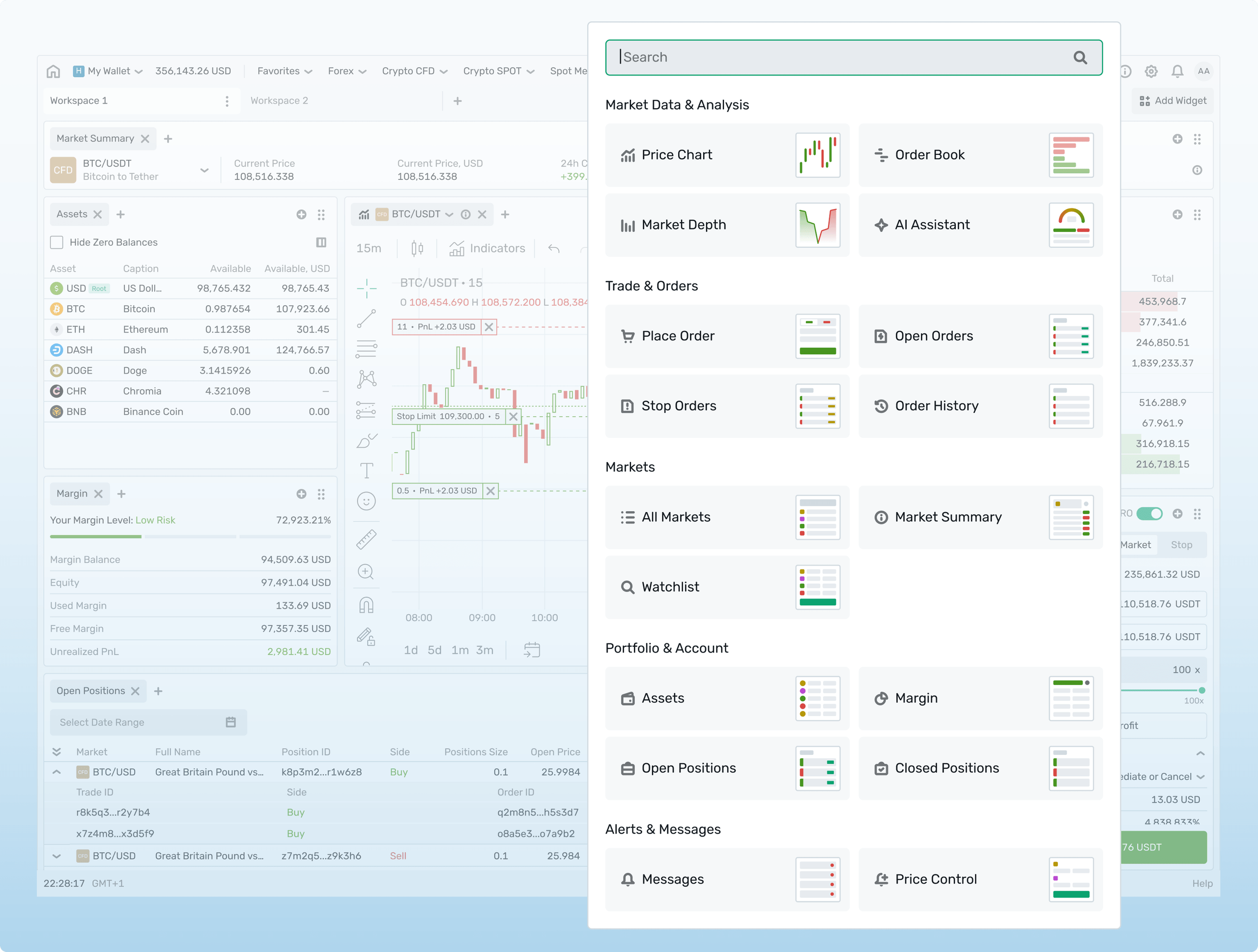The height and width of the screenshot is (952, 1258).
Task: Toggle the magnet snap tool
Action: click(x=366, y=605)
